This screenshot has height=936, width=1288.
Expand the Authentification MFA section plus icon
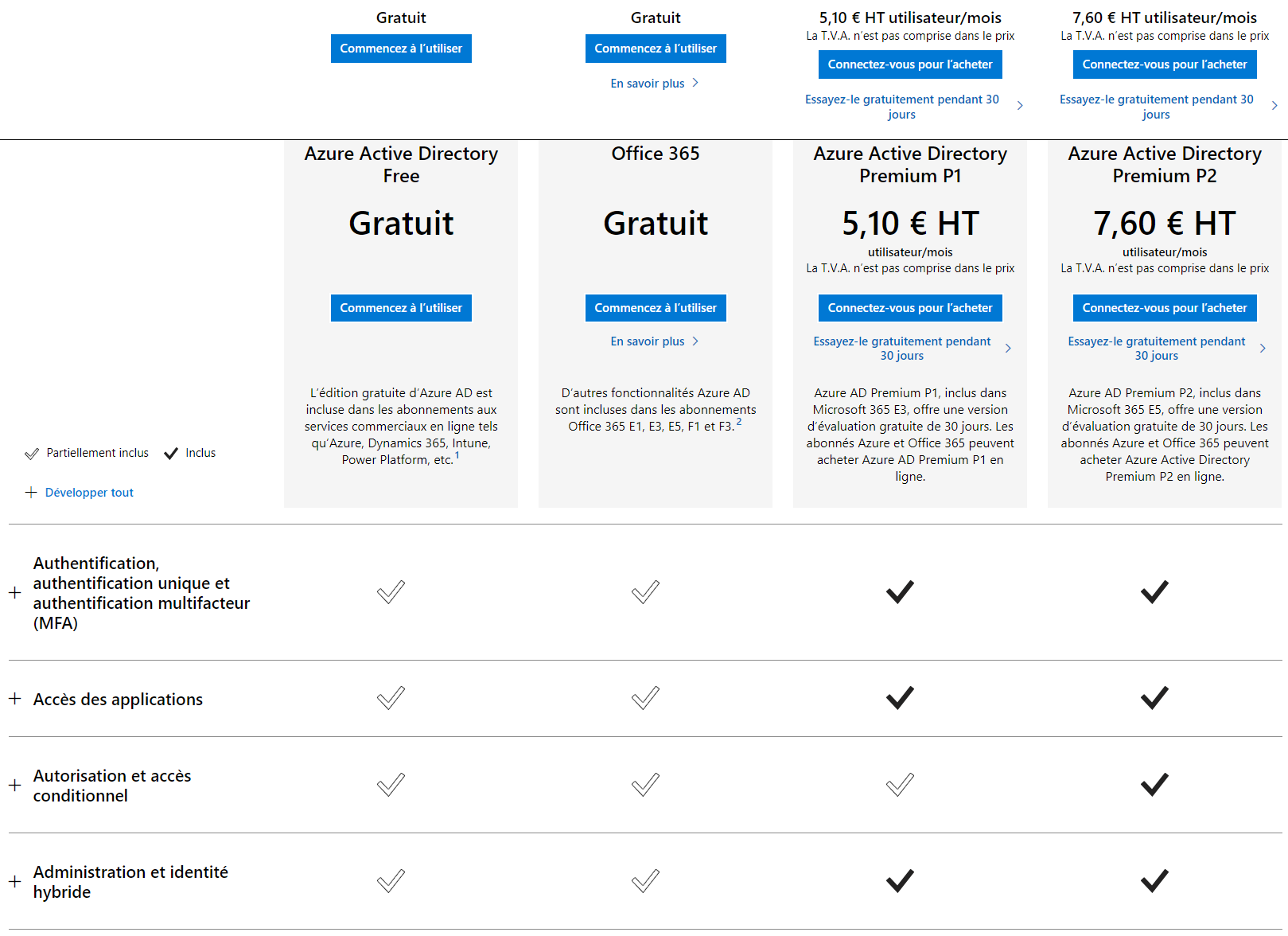point(14,593)
